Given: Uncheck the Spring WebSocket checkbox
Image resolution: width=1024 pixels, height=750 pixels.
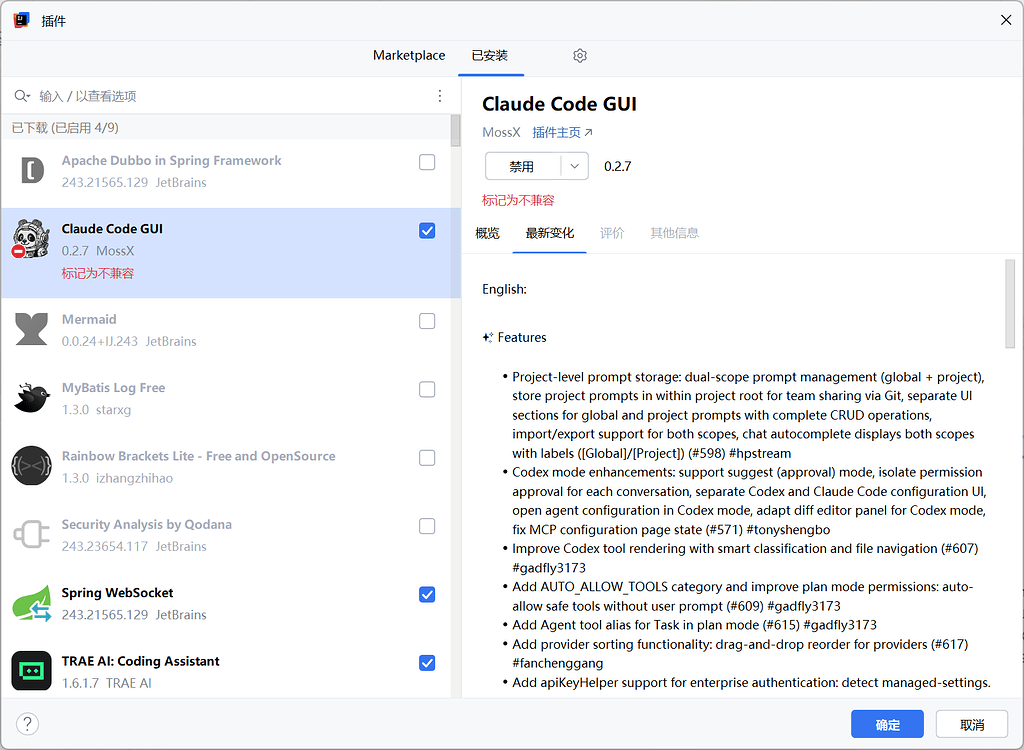Looking at the screenshot, I should click(427, 595).
